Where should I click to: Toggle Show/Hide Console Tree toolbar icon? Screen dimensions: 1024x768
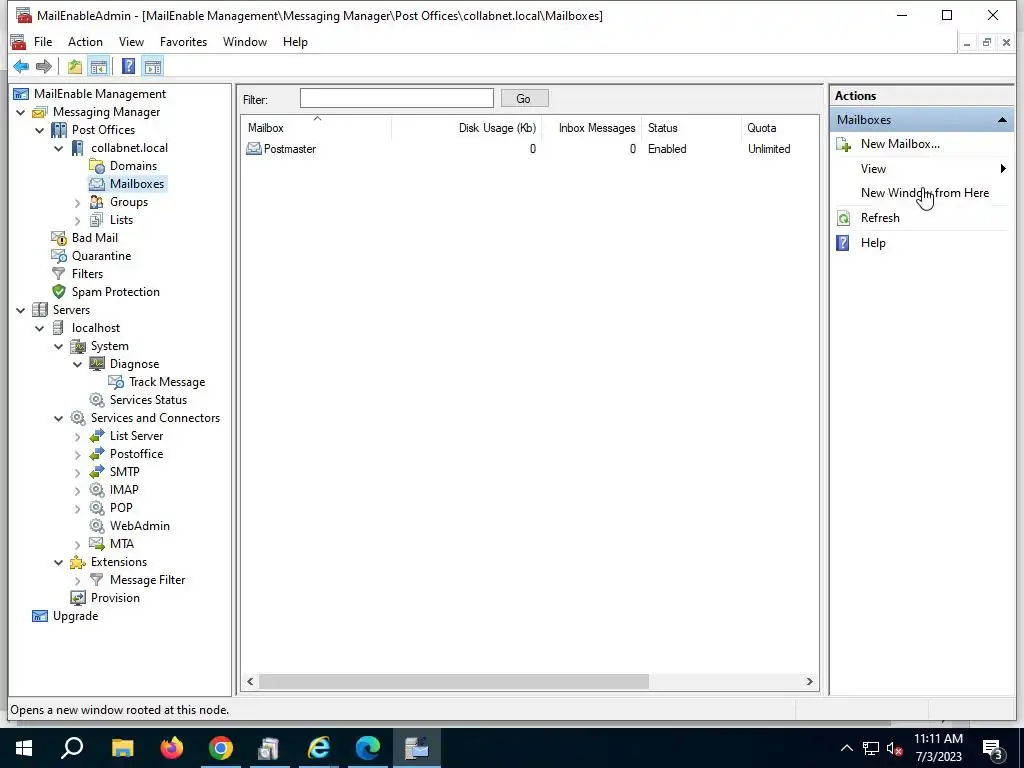[99, 66]
